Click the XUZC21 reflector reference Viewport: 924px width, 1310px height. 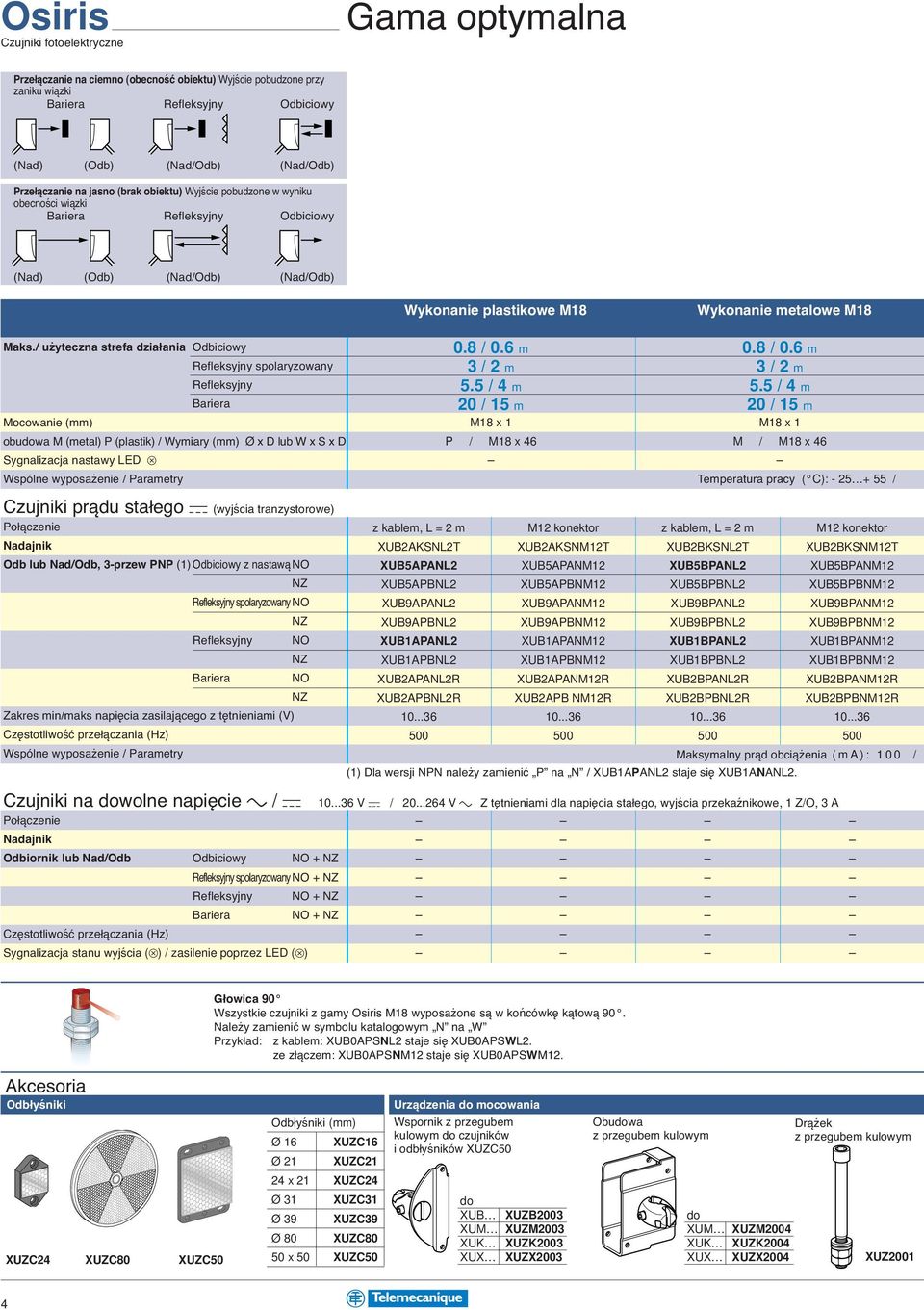click(x=355, y=1162)
